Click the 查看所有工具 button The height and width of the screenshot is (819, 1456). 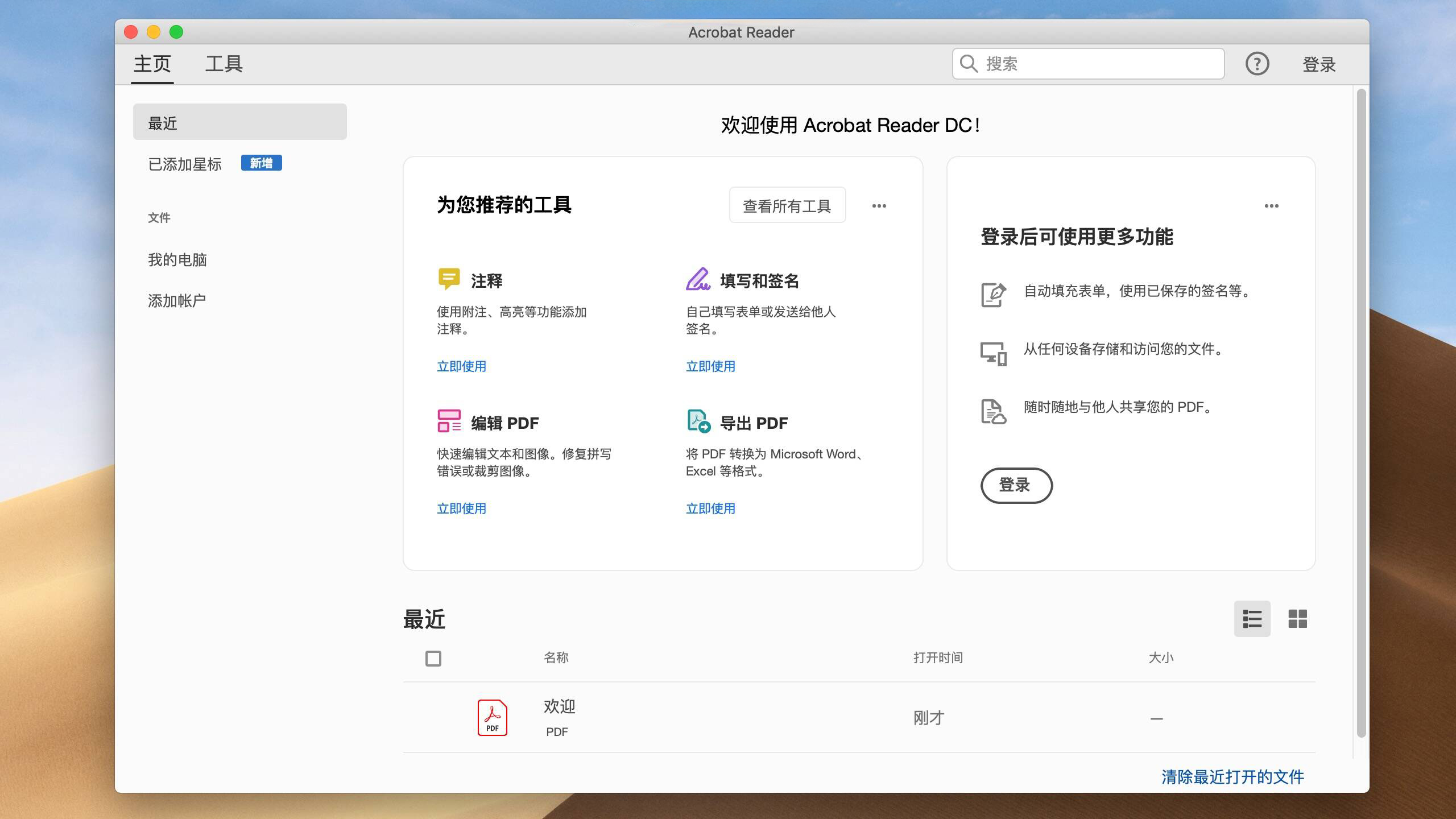787,205
